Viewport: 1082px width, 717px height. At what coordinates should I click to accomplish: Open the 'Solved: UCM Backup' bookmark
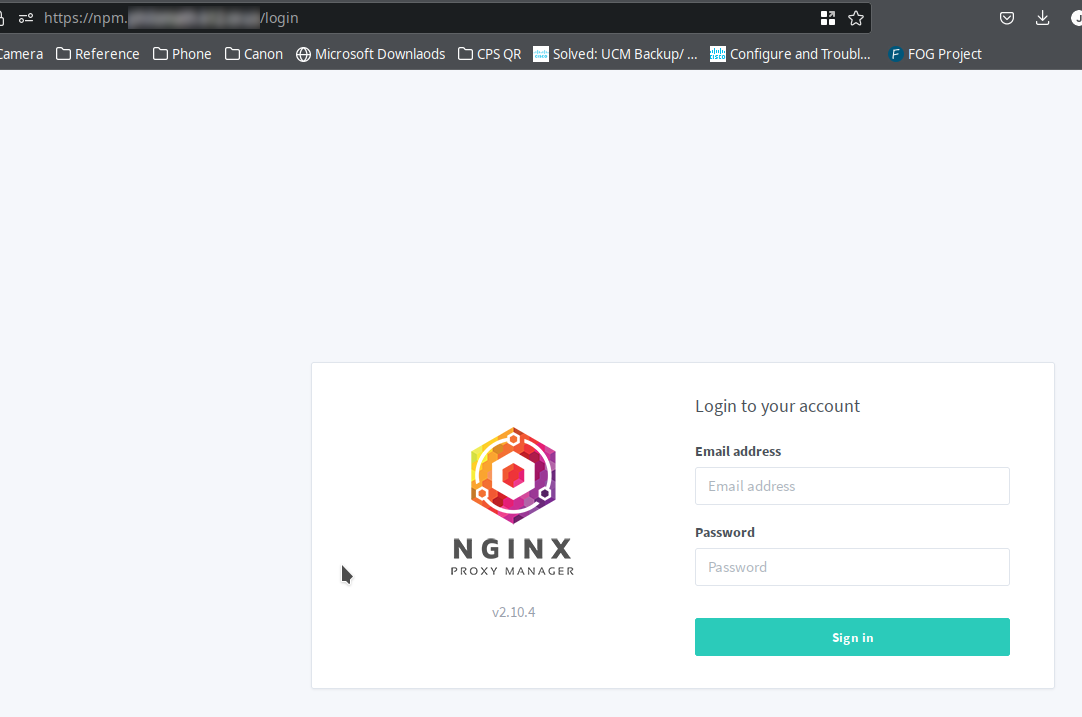coord(614,54)
